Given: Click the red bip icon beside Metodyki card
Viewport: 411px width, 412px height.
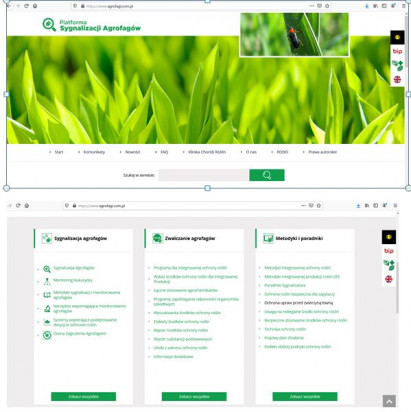Looking at the screenshot, I should point(389,251).
